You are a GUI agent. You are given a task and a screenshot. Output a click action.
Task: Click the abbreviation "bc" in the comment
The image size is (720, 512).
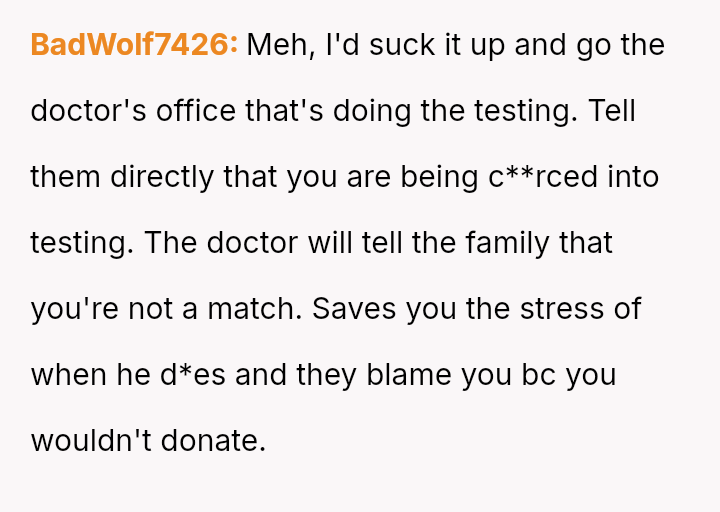click(539, 375)
